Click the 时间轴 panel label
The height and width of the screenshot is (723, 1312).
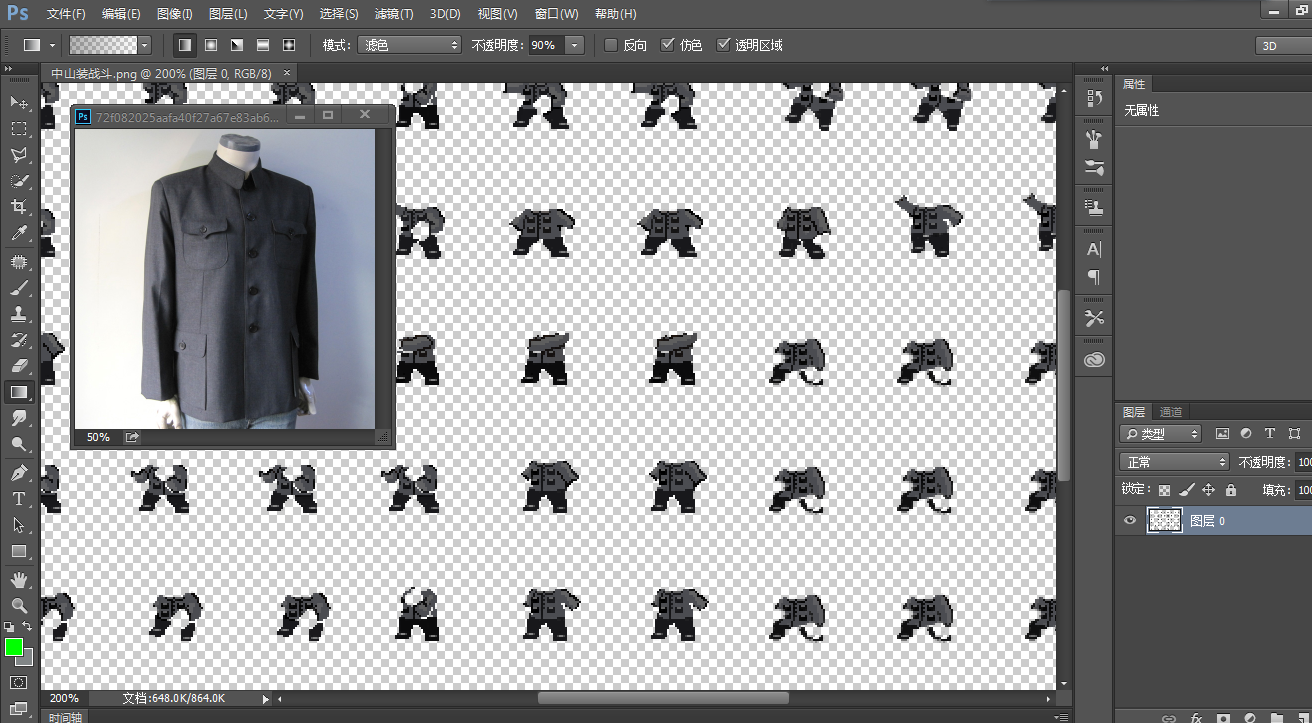click(x=64, y=717)
